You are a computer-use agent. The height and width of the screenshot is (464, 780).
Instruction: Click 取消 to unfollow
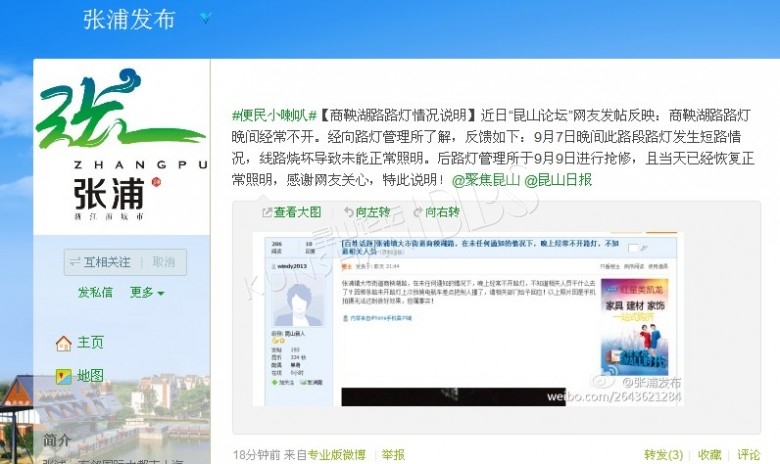click(x=163, y=262)
